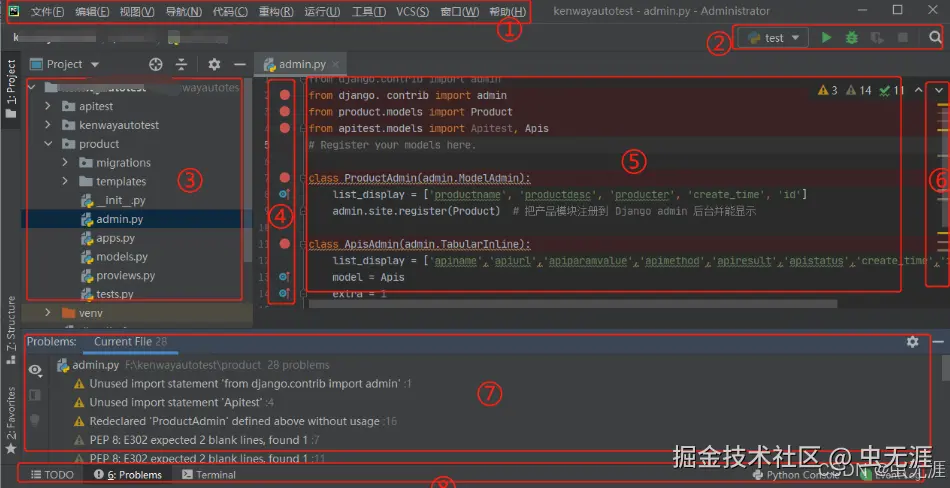
Task: Open the 1: Project side stripe button
Action: coord(11,90)
